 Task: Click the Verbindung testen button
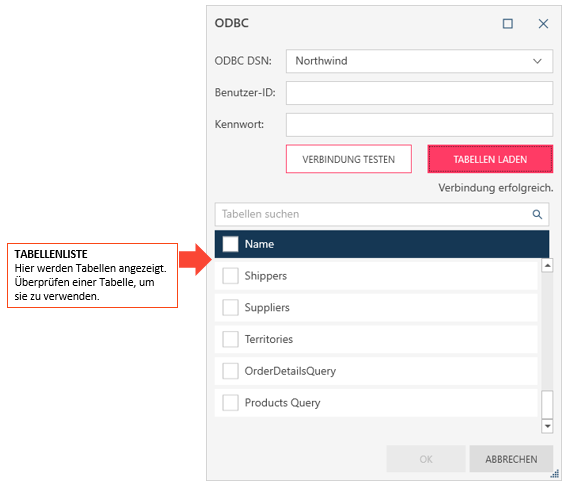click(x=349, y=159)
